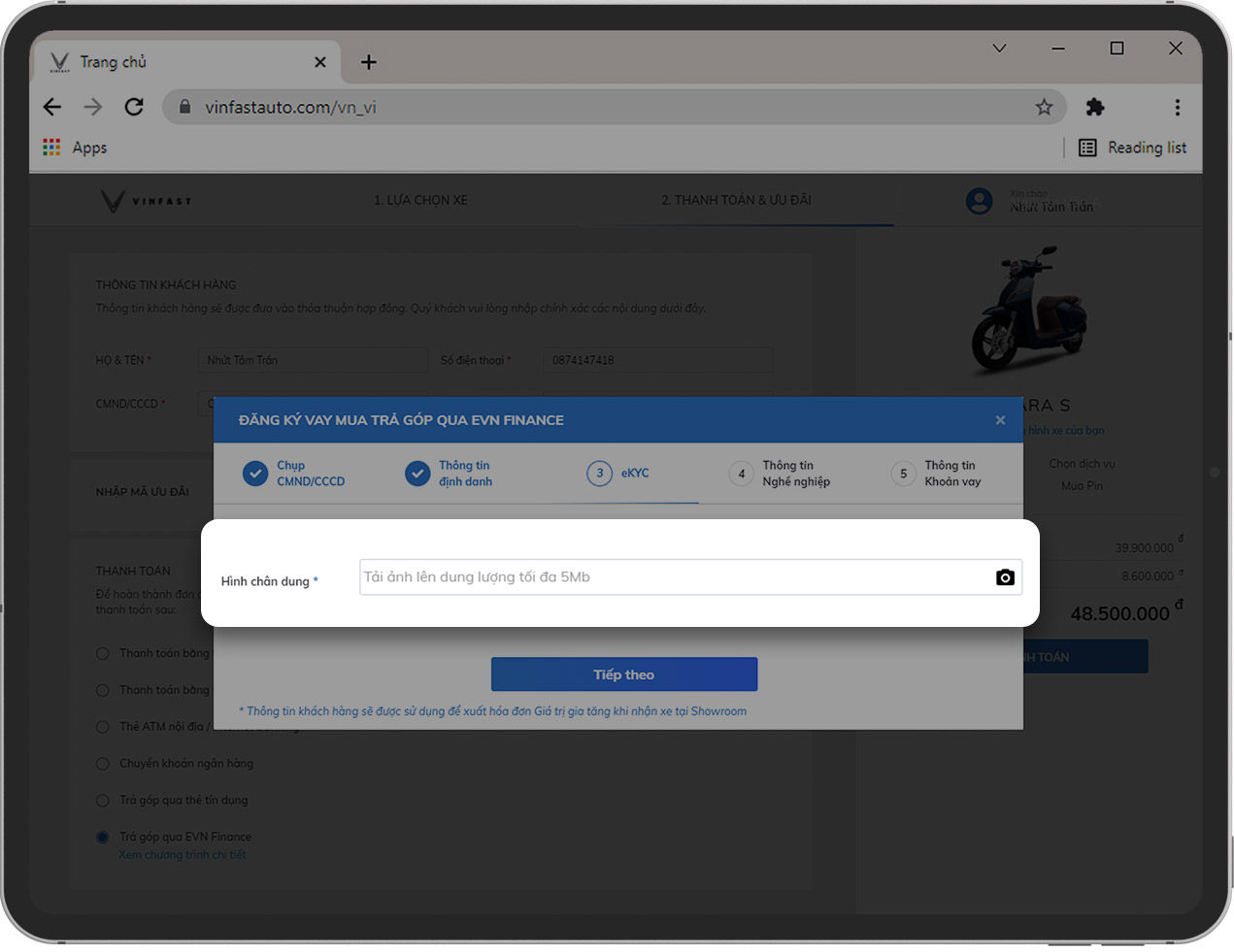This screenshot has width=1234, height=952.
Task: Click the scooter product thumbnail
Action: point(1030,309)
